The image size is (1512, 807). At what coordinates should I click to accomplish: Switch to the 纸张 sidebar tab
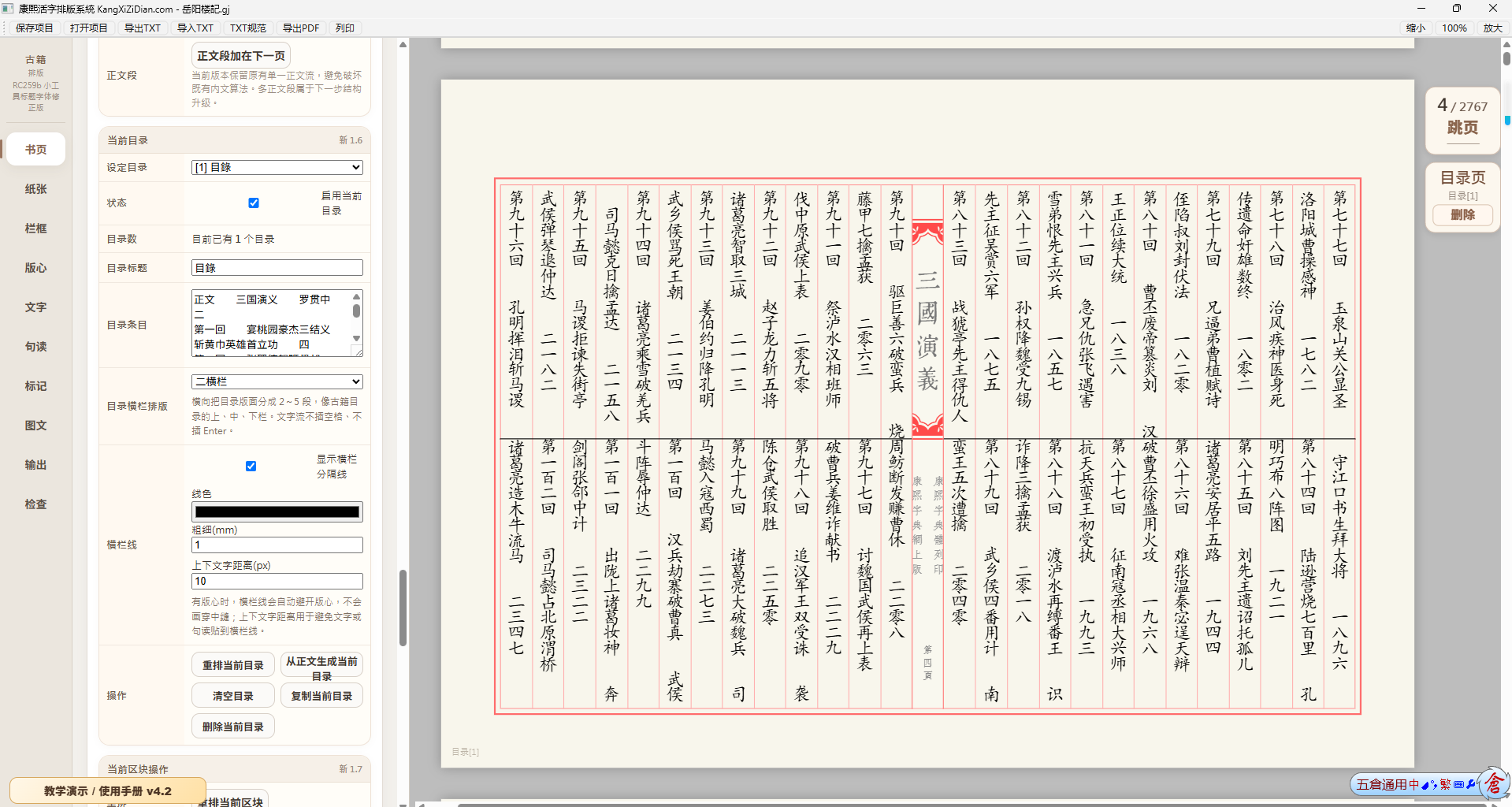[x=35, y=189]
